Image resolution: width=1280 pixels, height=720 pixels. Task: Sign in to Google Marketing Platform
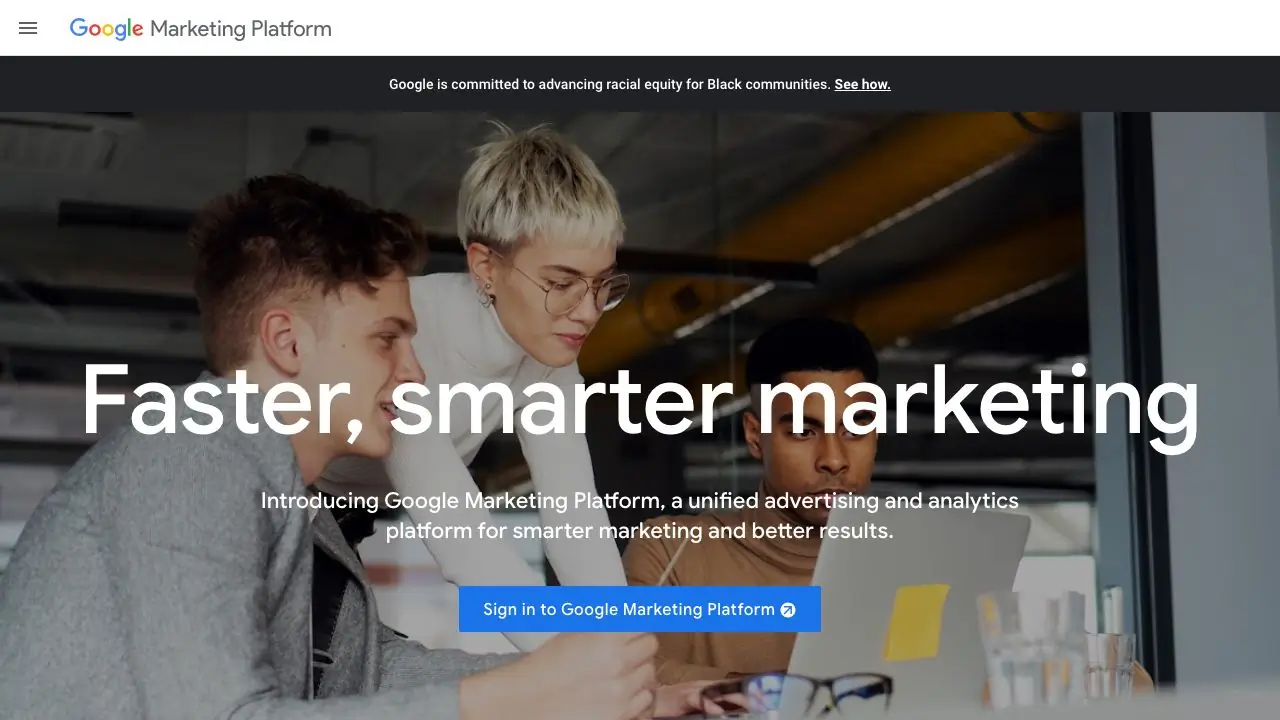pyautogui.click(x=640, y=609)
